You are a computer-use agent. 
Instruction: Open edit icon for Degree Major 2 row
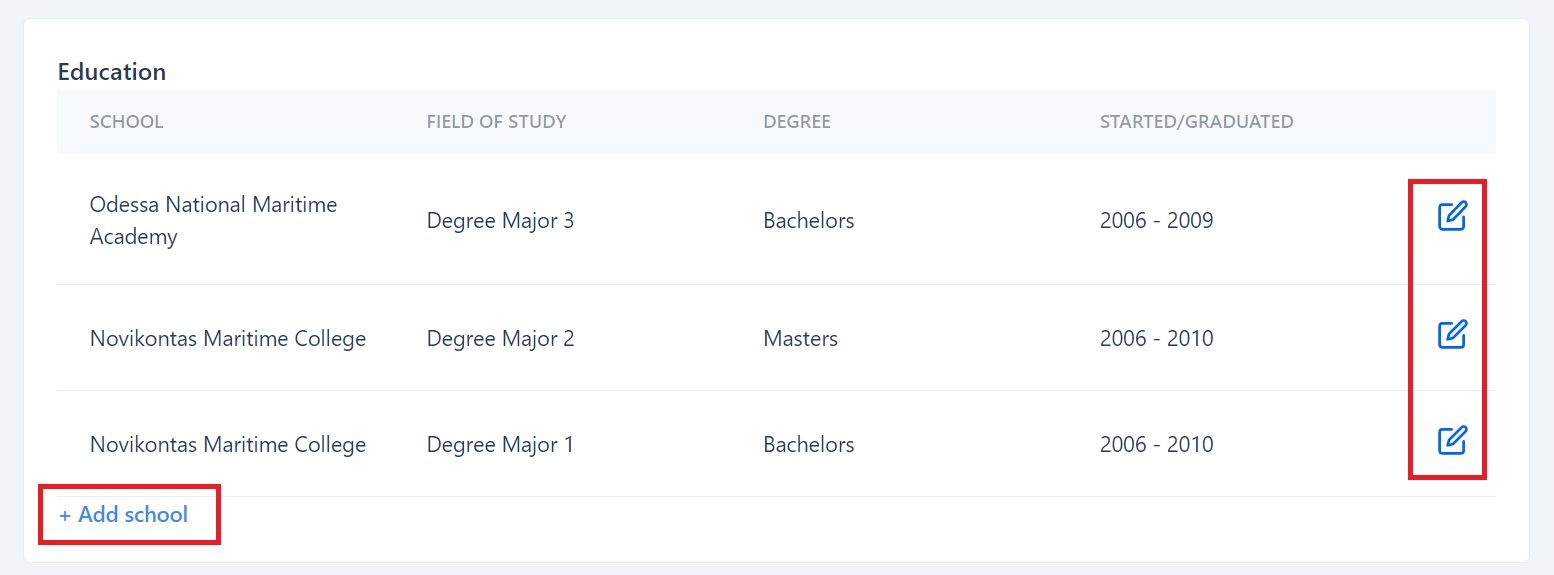(x=1451, y=334)
